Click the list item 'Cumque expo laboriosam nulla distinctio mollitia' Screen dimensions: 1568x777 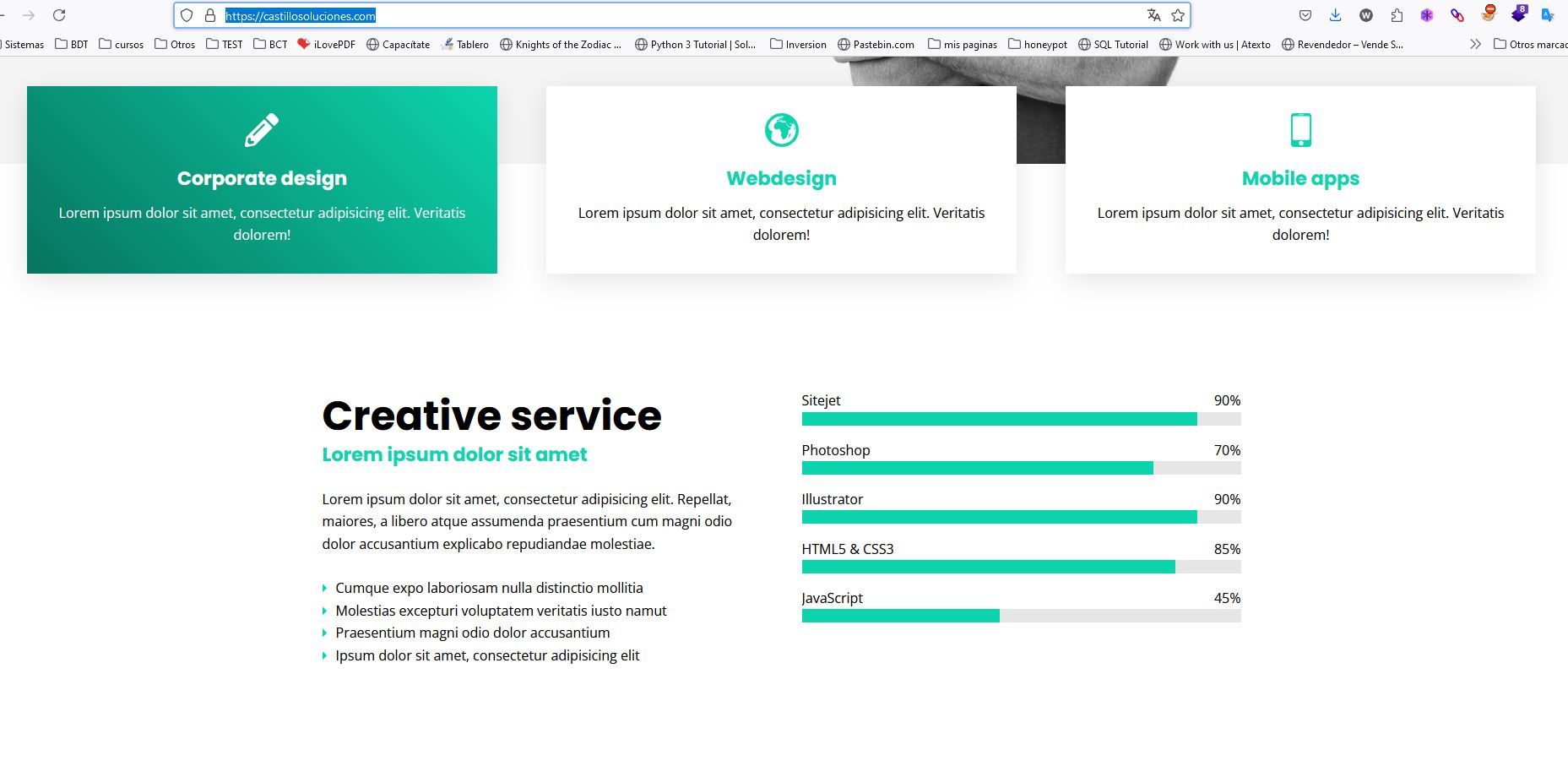(x=489, y=588)
